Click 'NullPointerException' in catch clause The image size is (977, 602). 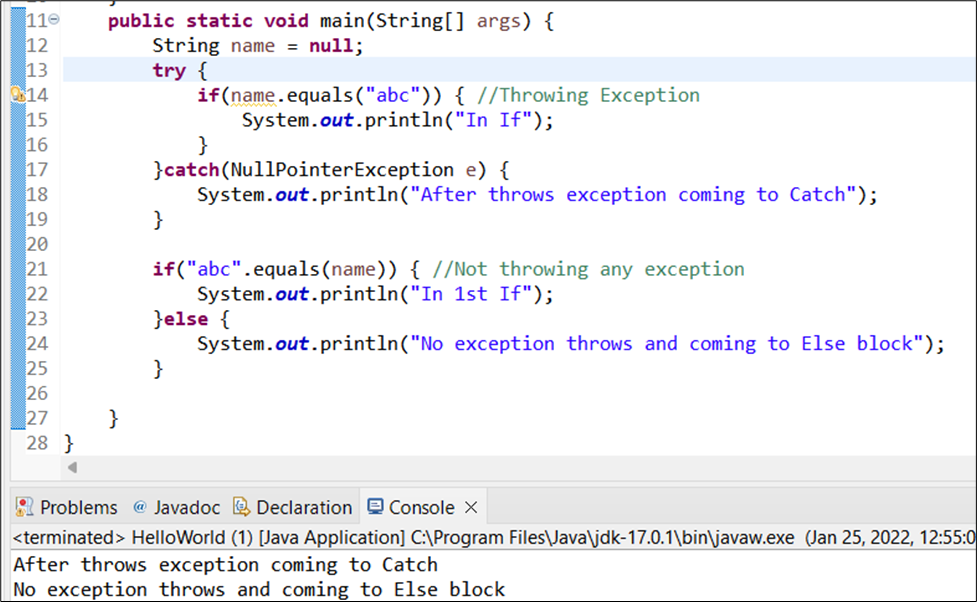(x=342, y=170)
